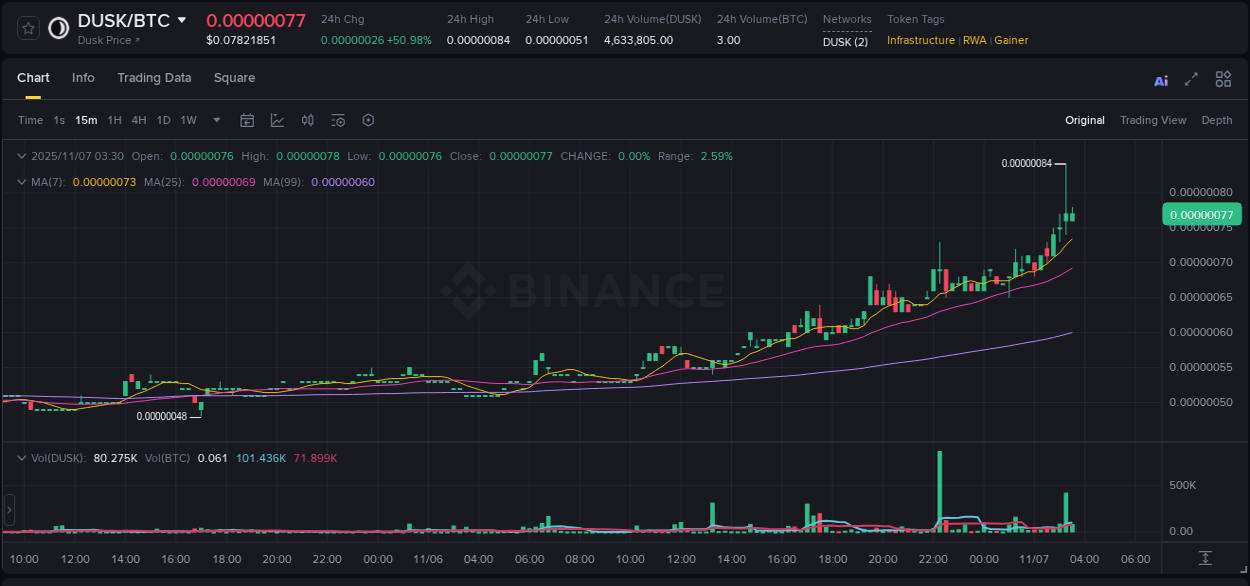Select the 1H timeframe
This screenshot has width=1250, height=586.
113,119
